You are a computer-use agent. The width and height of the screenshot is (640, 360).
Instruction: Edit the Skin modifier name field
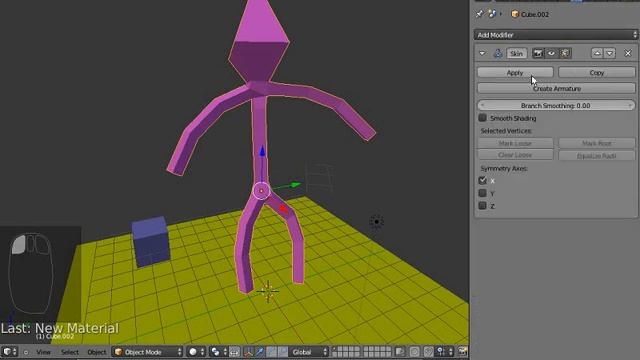(x=516, y=53)
